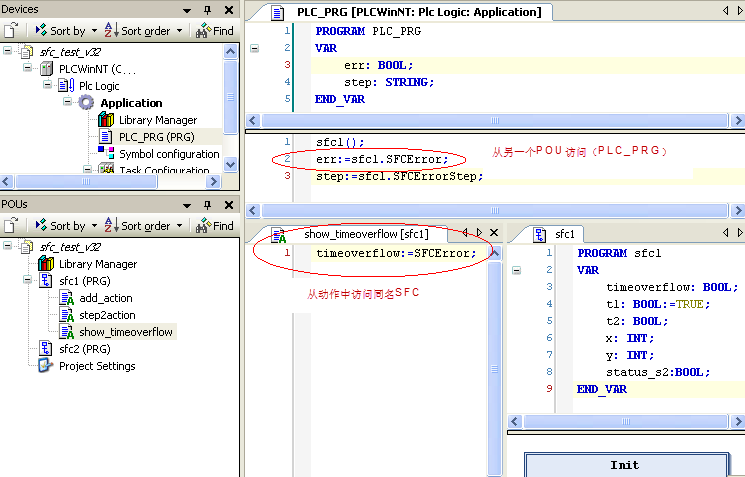Select Task Configuration in Devices tree

pos(164,170)
